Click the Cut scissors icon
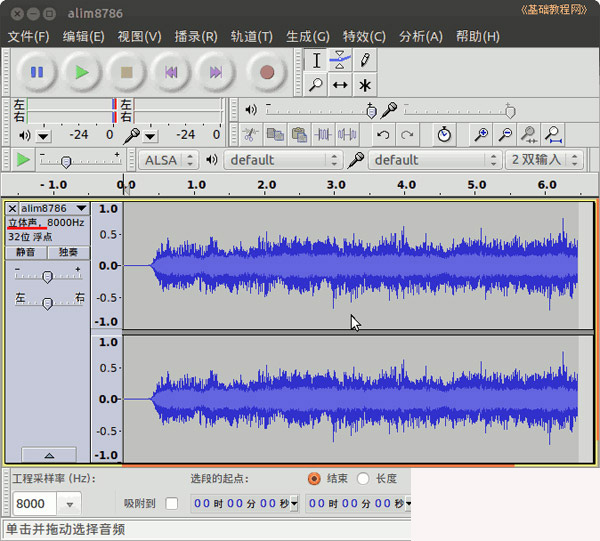The image size is (600, 541). 251,134
